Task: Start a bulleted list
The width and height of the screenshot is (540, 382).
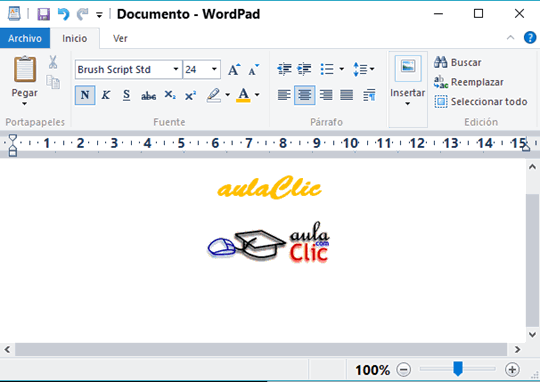Action: click(326, 69)
